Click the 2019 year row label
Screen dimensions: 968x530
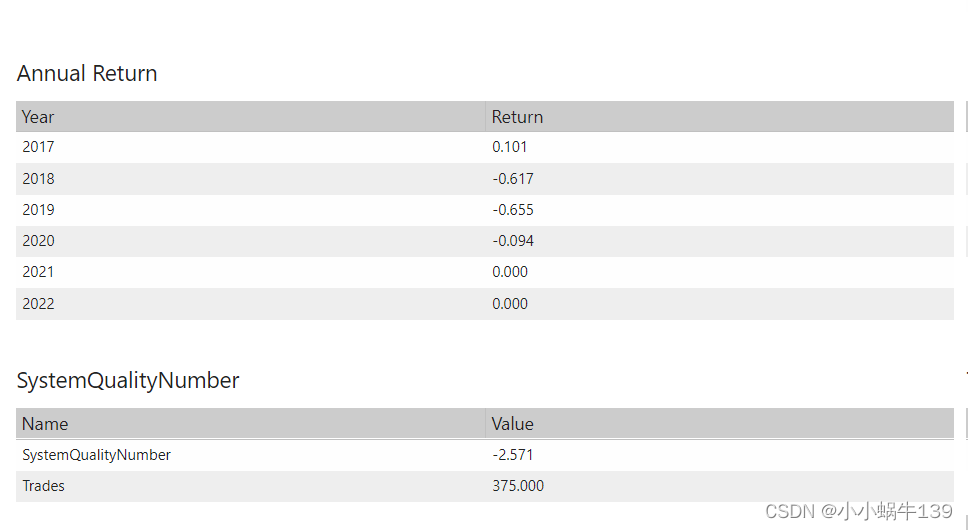(38, 210)
